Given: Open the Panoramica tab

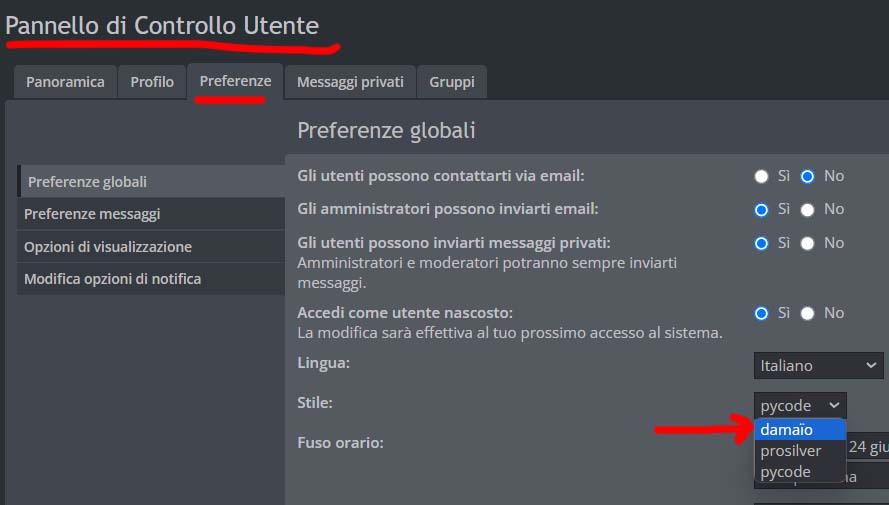Looking at the screenshot, I should (65, 82).
